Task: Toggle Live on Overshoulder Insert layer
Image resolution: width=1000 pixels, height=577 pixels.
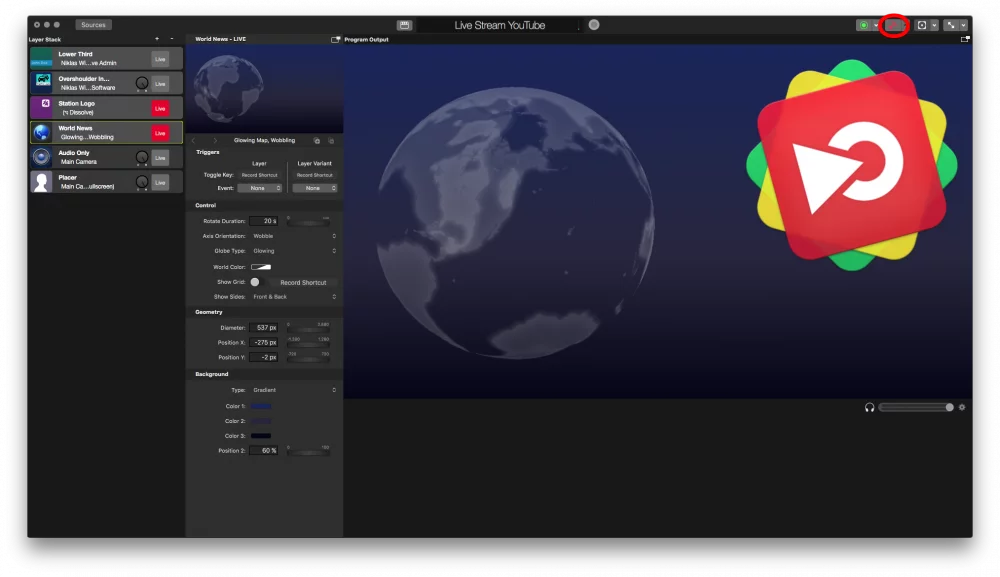Action: (x=160, y=84)
